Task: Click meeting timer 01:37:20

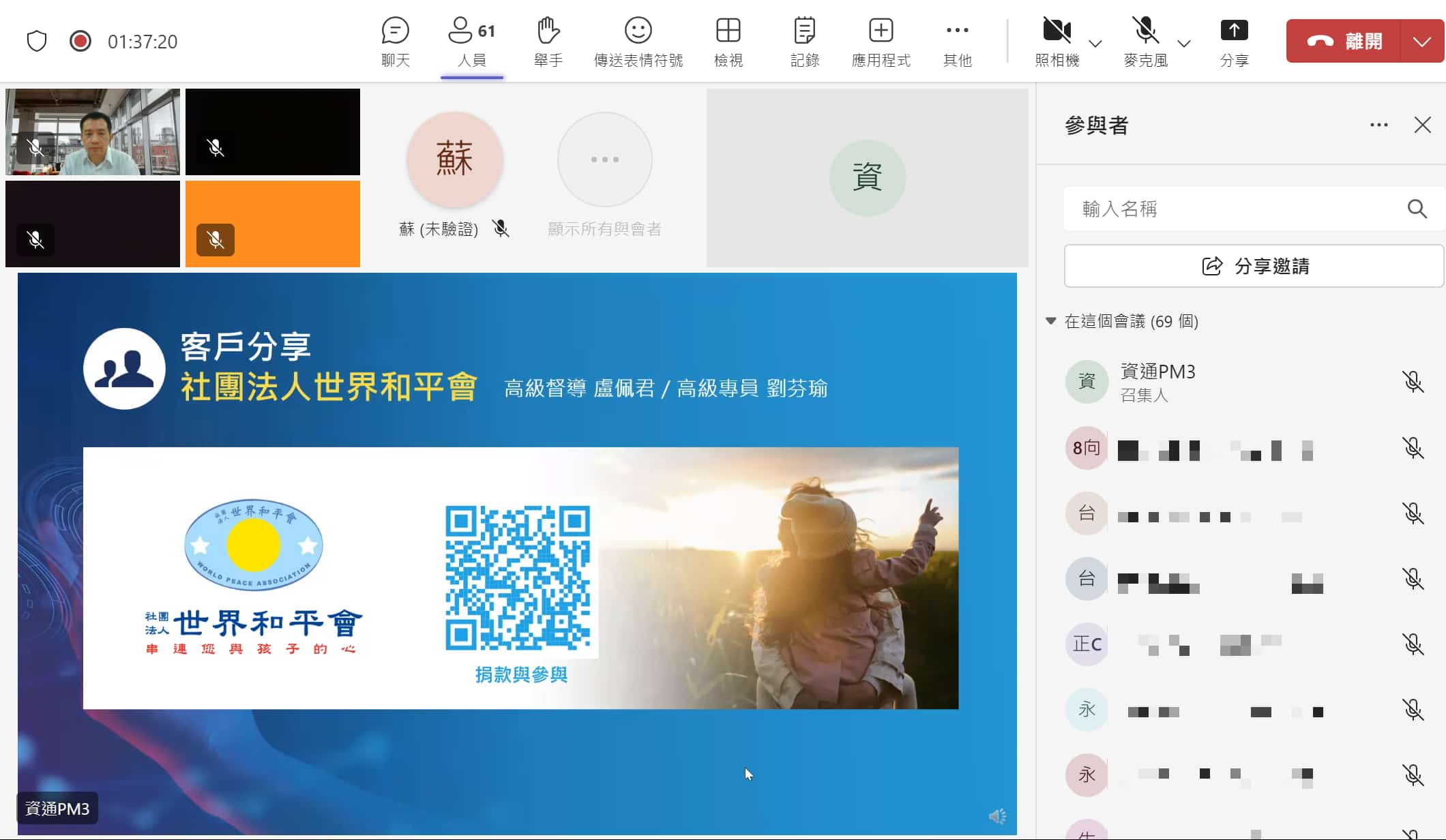Action: tap(143, 42)
